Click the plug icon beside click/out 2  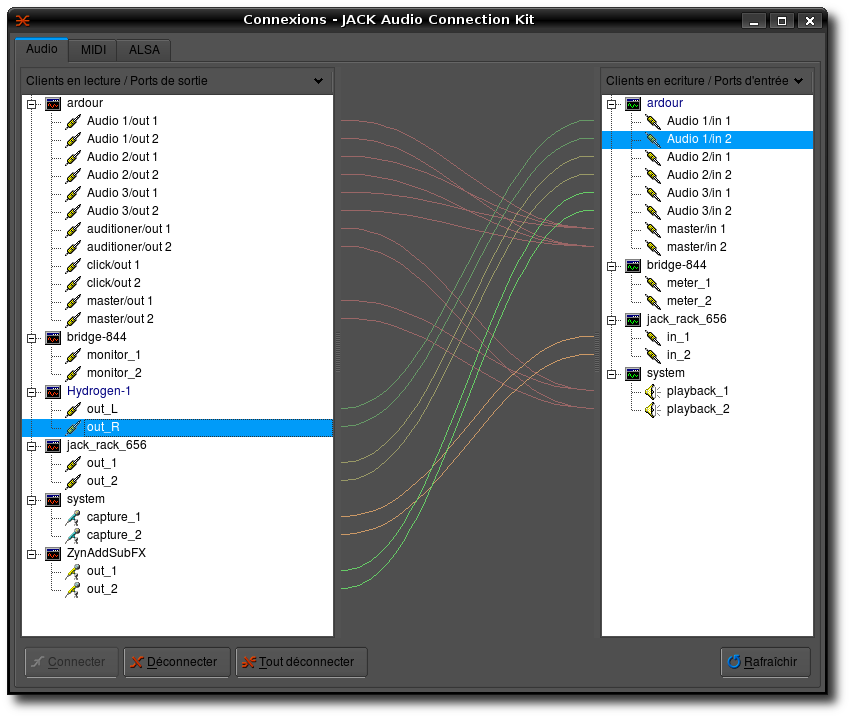tap(73, 283)
